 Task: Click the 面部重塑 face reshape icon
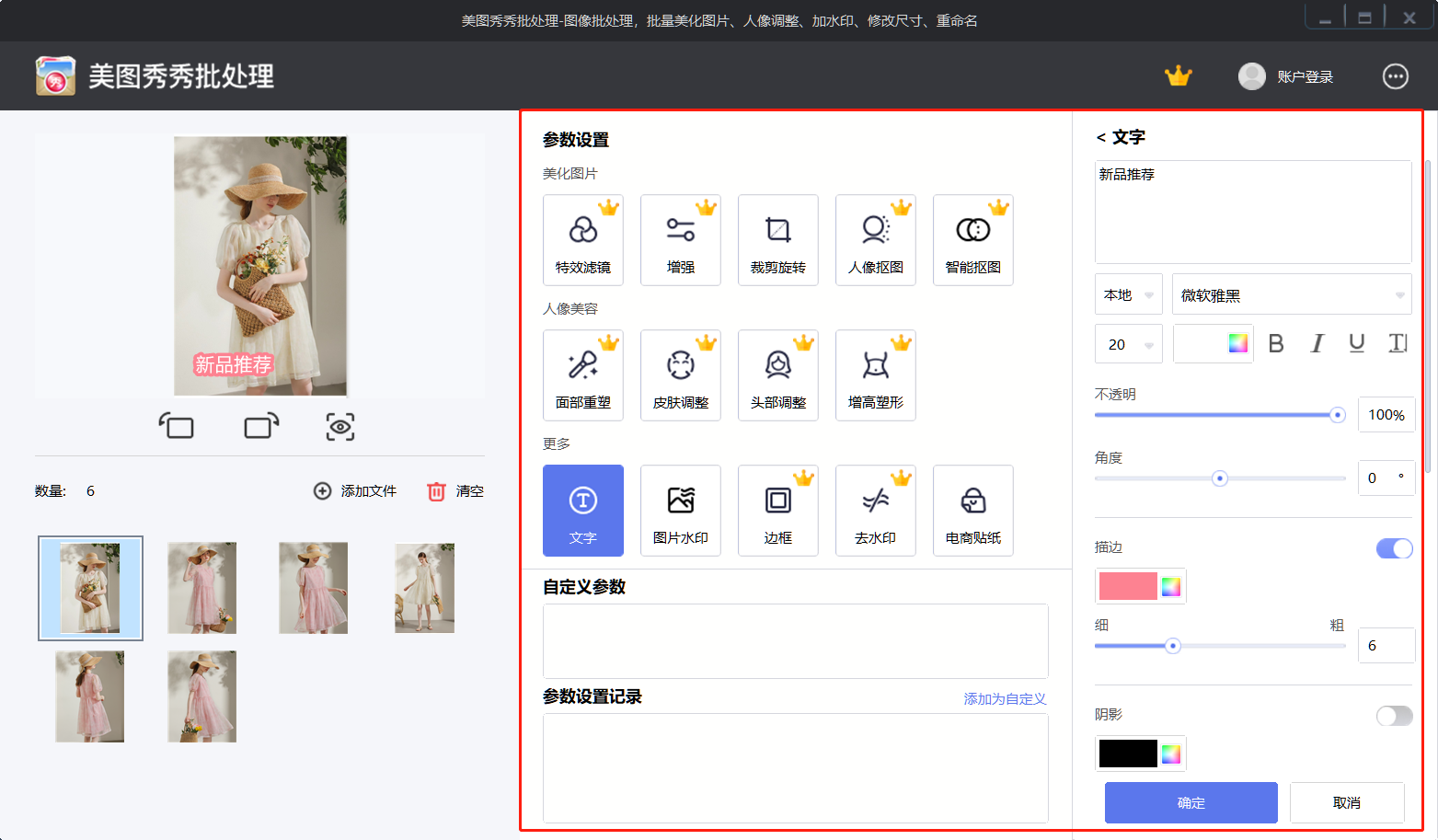point(582,375)
